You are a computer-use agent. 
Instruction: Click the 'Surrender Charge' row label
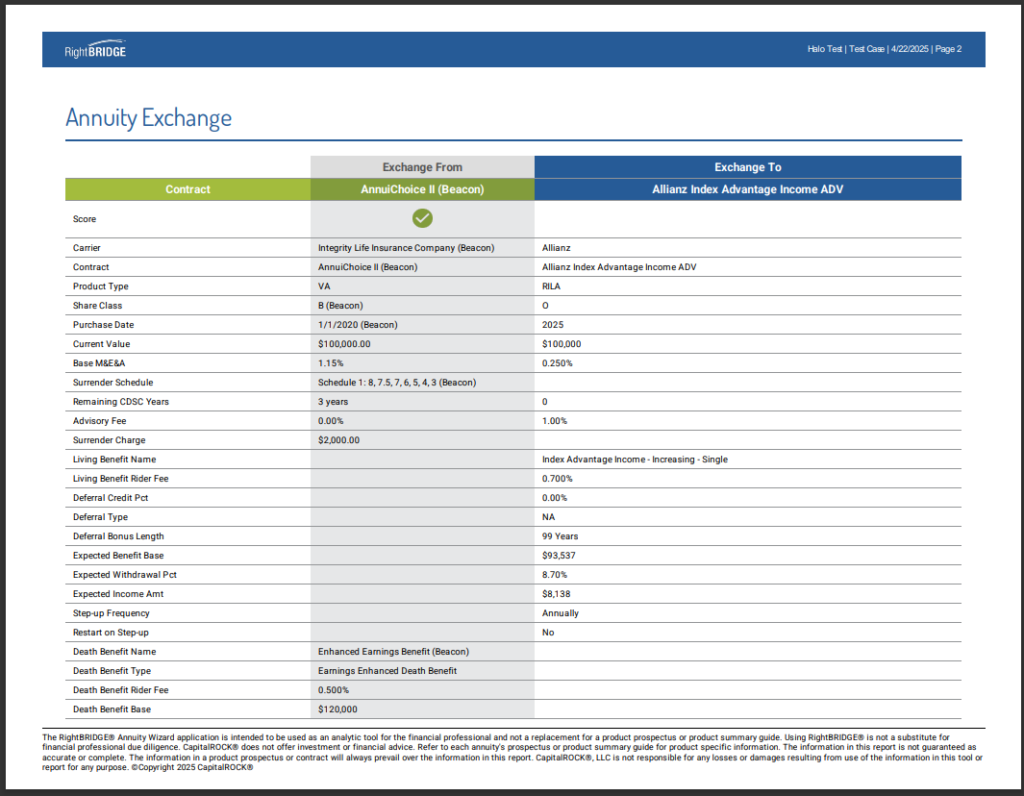coord(109,440)
